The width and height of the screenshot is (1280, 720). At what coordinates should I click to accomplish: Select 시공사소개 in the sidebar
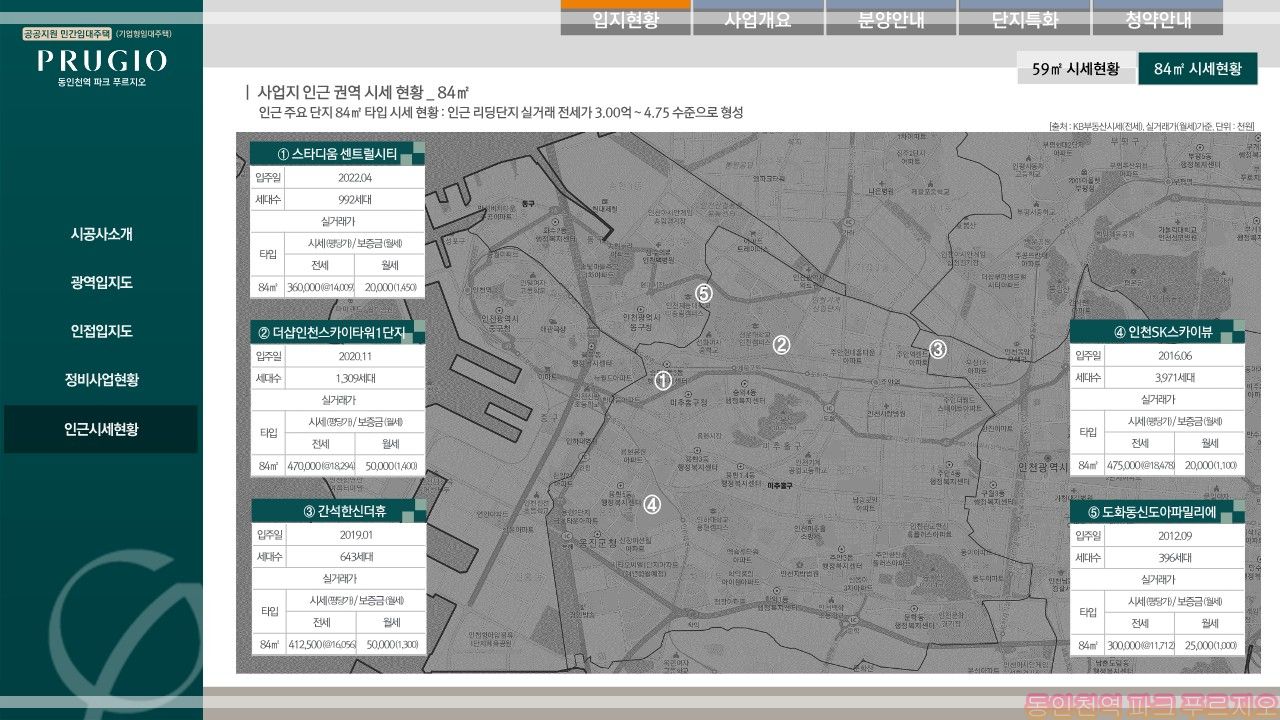click(x=101, y=234)
